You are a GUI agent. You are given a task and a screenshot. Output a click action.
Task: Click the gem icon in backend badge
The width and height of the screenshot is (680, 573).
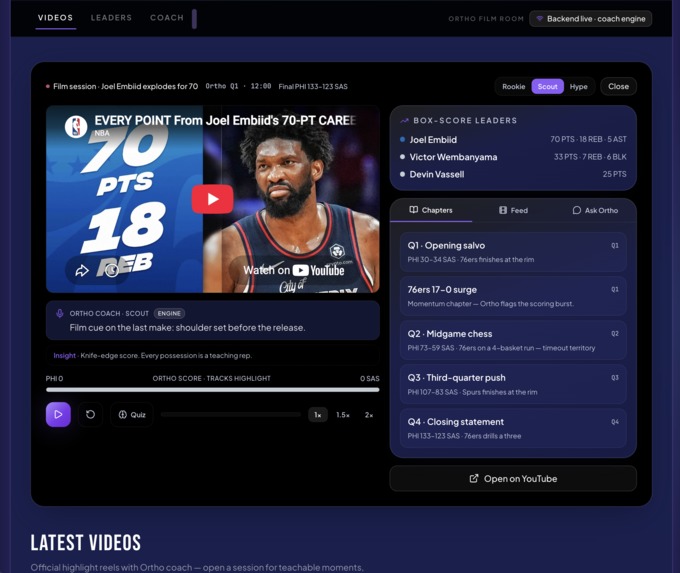click(539, 19)
